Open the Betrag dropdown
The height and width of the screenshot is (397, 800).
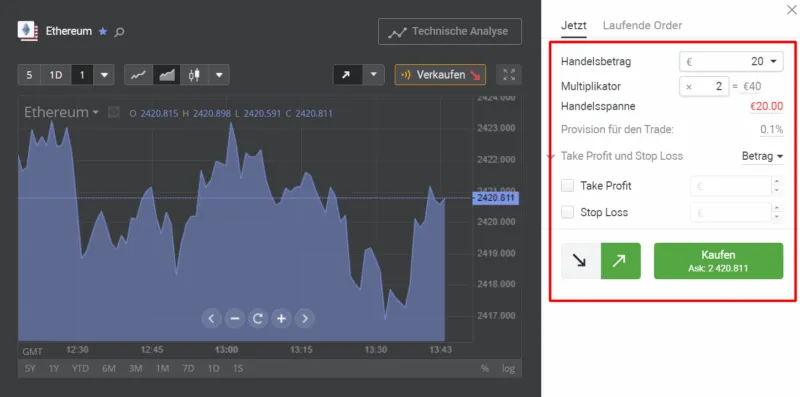click(762, 157)
